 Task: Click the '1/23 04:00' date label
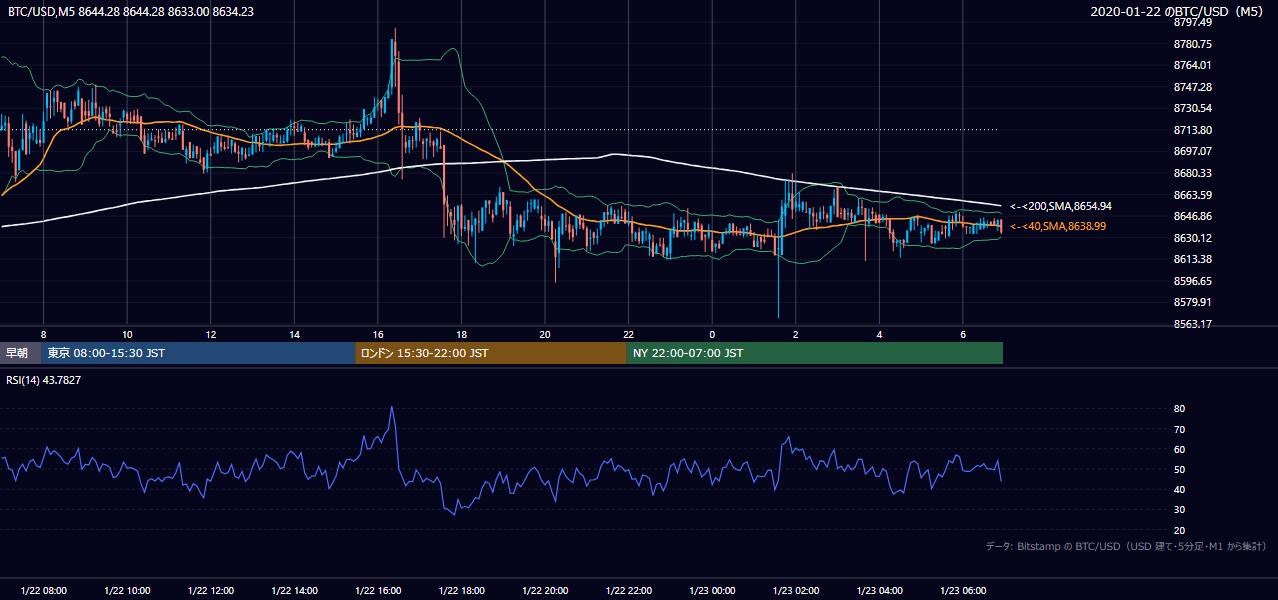pyautogui.click(x=879, y=591)
